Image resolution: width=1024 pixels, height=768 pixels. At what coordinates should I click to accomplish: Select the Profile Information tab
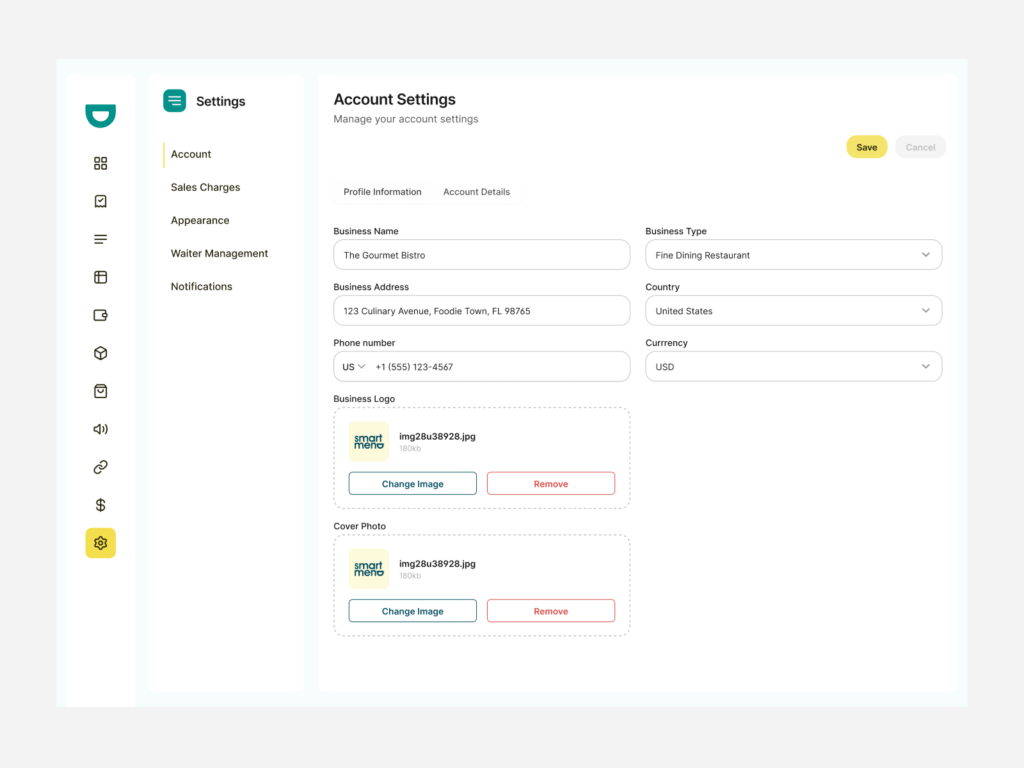click(382, 192)
